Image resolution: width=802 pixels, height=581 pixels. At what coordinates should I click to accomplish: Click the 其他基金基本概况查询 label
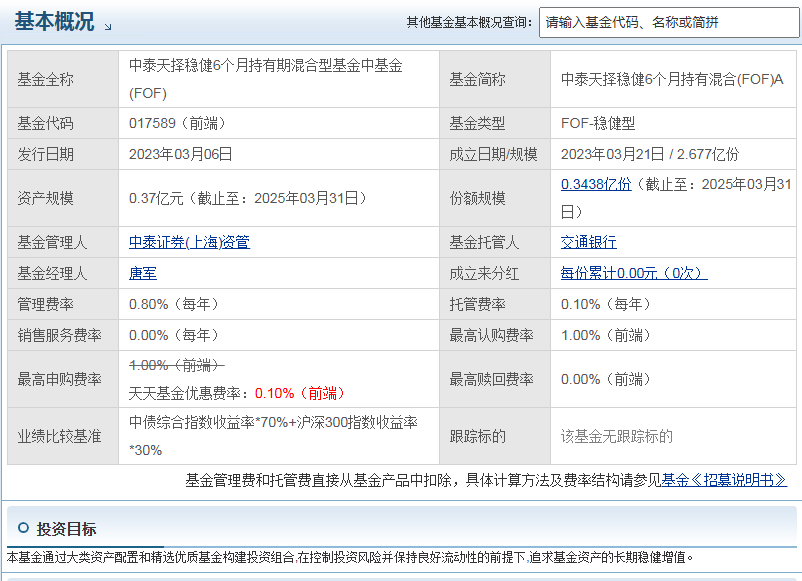click(x=469, y=23)
